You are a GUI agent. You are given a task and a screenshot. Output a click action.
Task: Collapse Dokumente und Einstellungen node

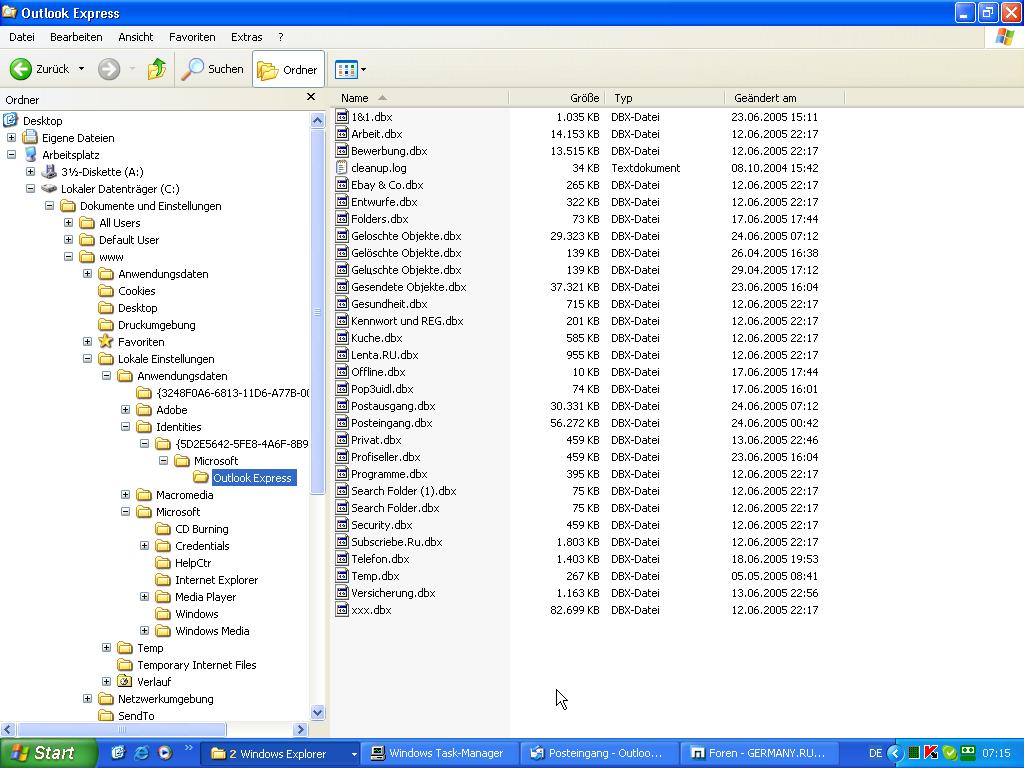[50, 206]
